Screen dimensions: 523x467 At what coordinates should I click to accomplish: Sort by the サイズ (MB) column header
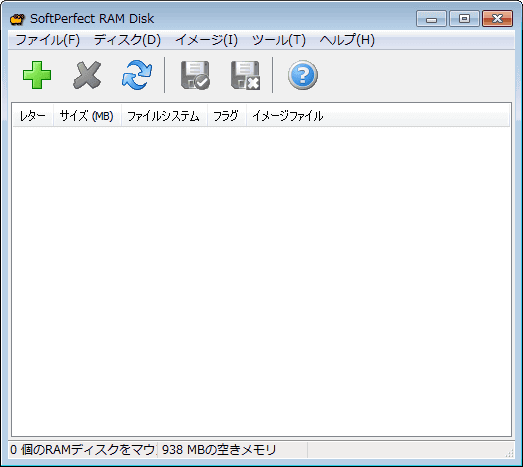(x=87, y=116)
